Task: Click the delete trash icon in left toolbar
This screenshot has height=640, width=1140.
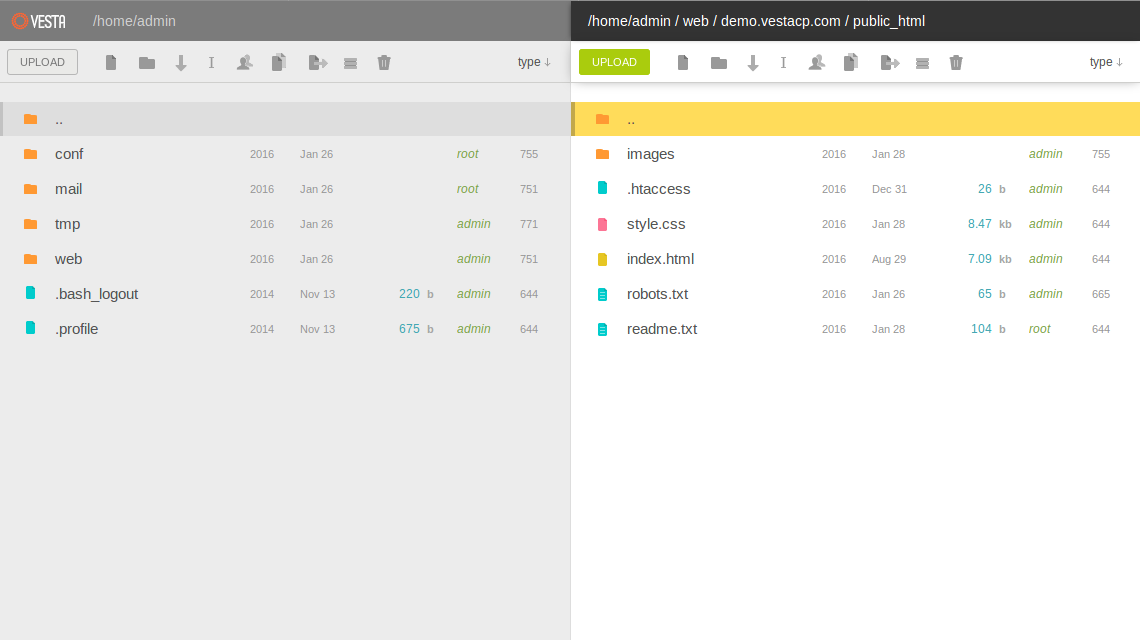Action: coord(384,62)
